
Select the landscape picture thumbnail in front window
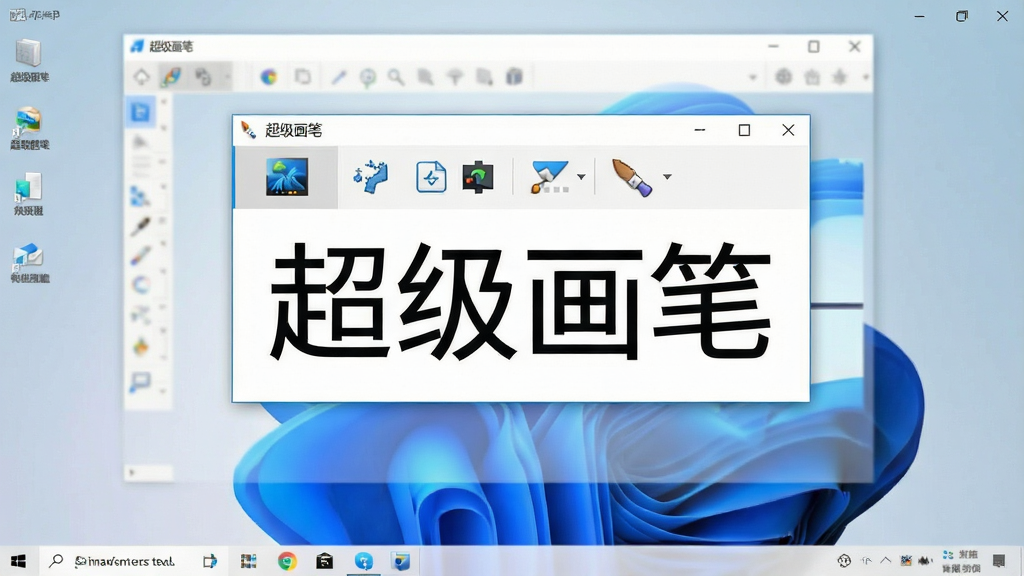[287, 177]
